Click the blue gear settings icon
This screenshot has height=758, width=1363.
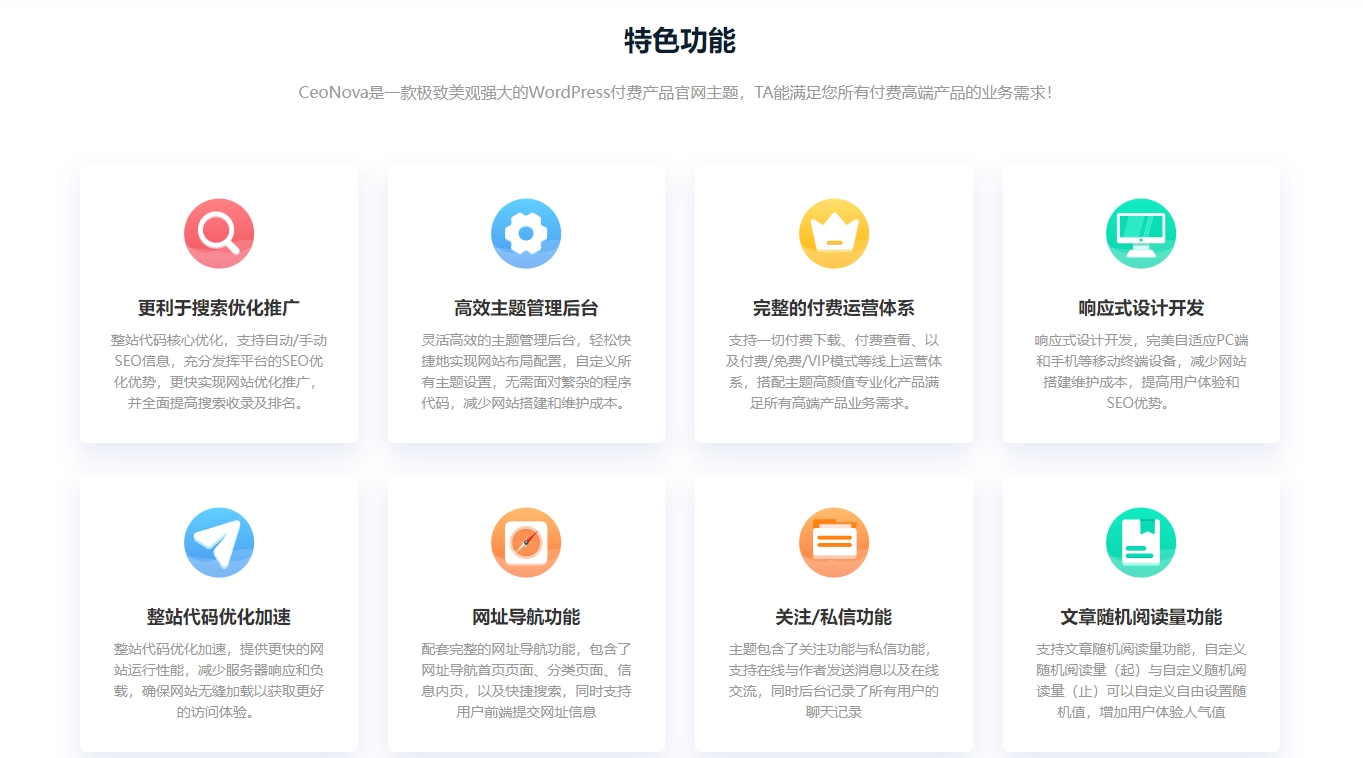point(526,234)
